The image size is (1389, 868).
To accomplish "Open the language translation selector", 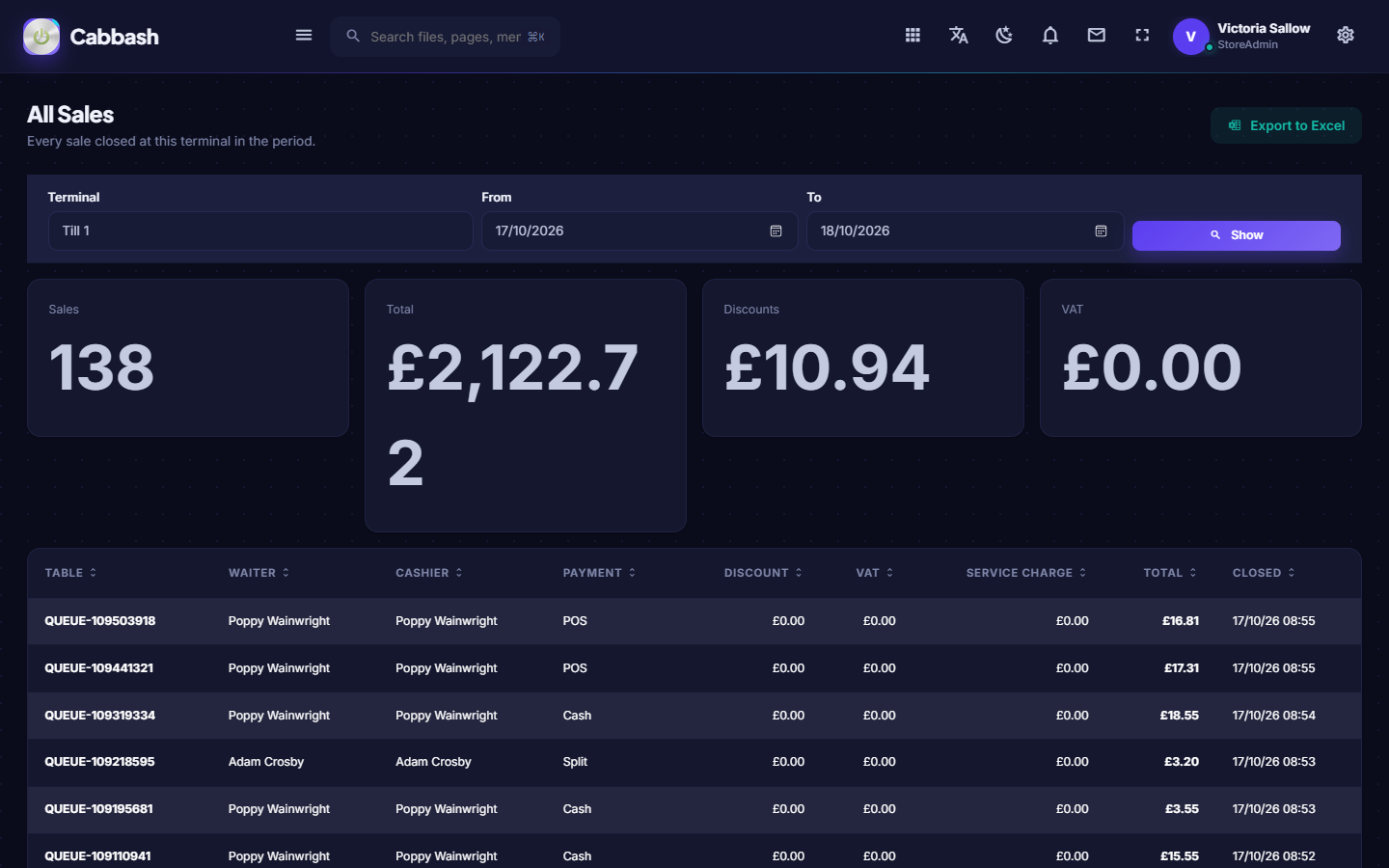I will [x=959, y=36].
